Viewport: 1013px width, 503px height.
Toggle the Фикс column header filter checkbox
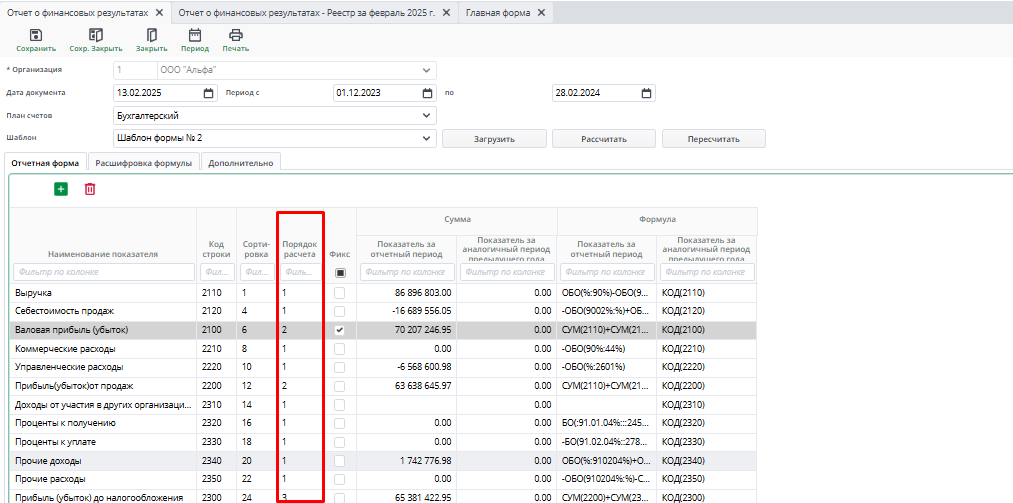click(340, 272)
